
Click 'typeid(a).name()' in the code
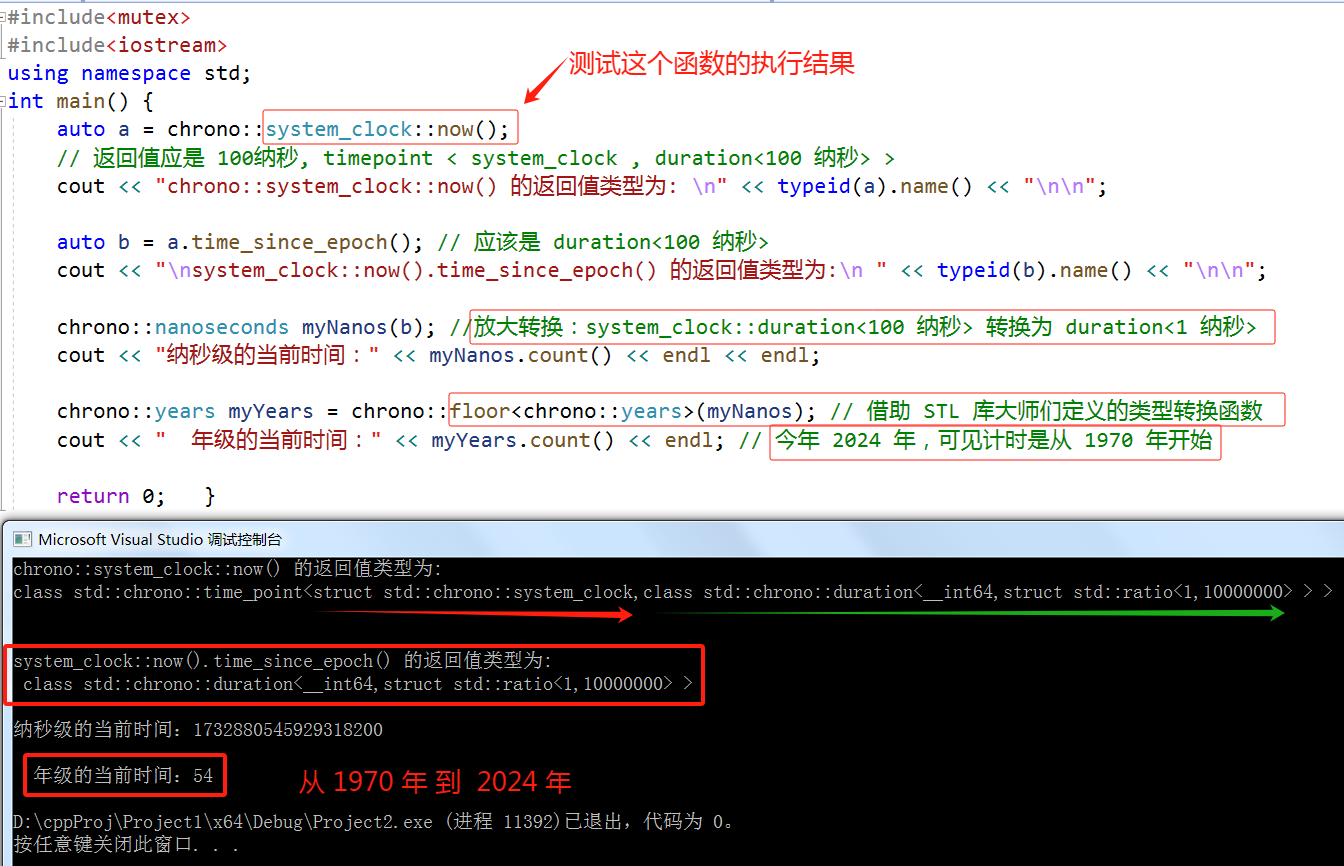(x=875, y=186)
